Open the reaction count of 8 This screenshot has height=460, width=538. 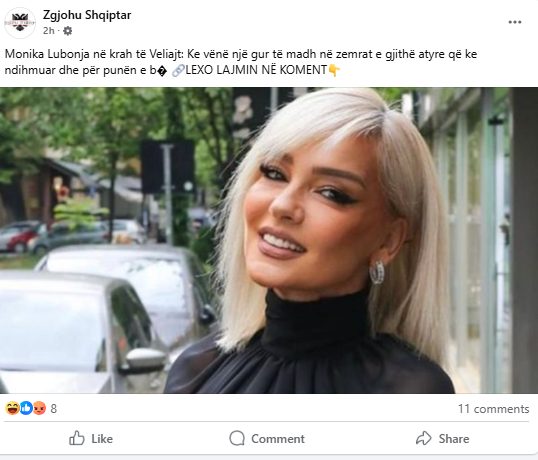(54, 409)
